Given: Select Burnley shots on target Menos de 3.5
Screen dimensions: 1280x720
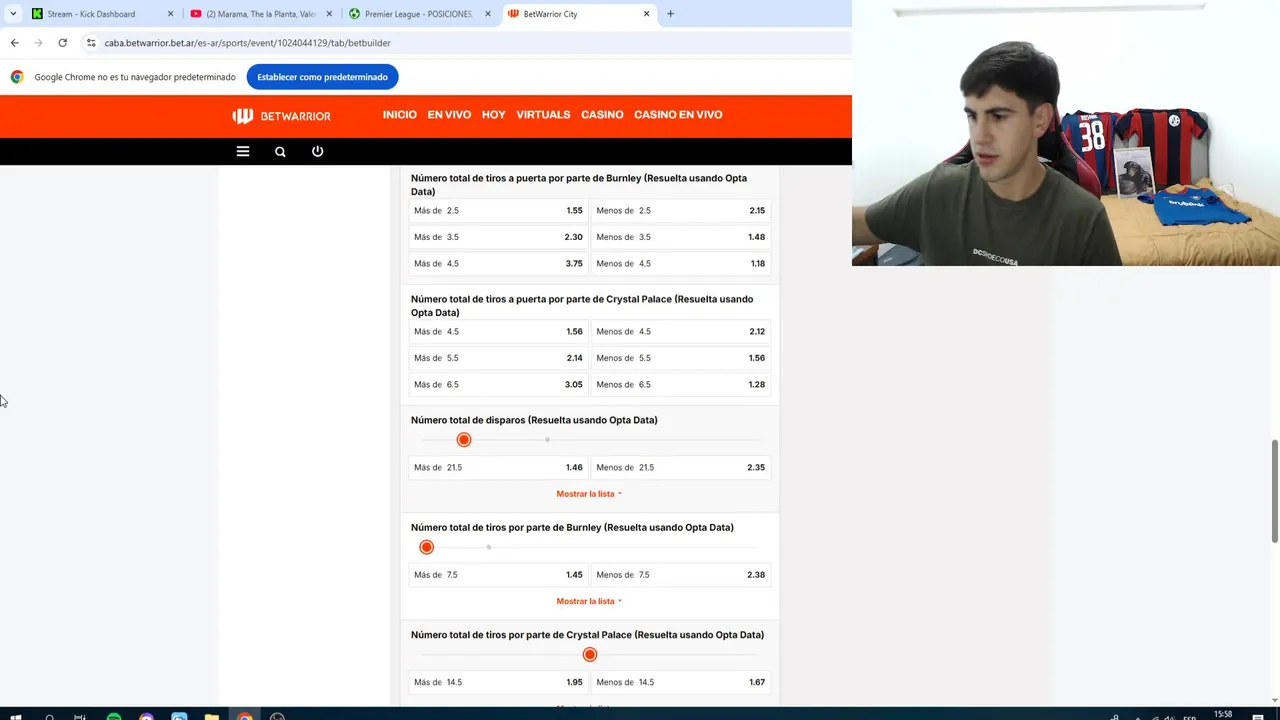Looking at the screenshot, I should pyautogui.click(x=681, y=237).
